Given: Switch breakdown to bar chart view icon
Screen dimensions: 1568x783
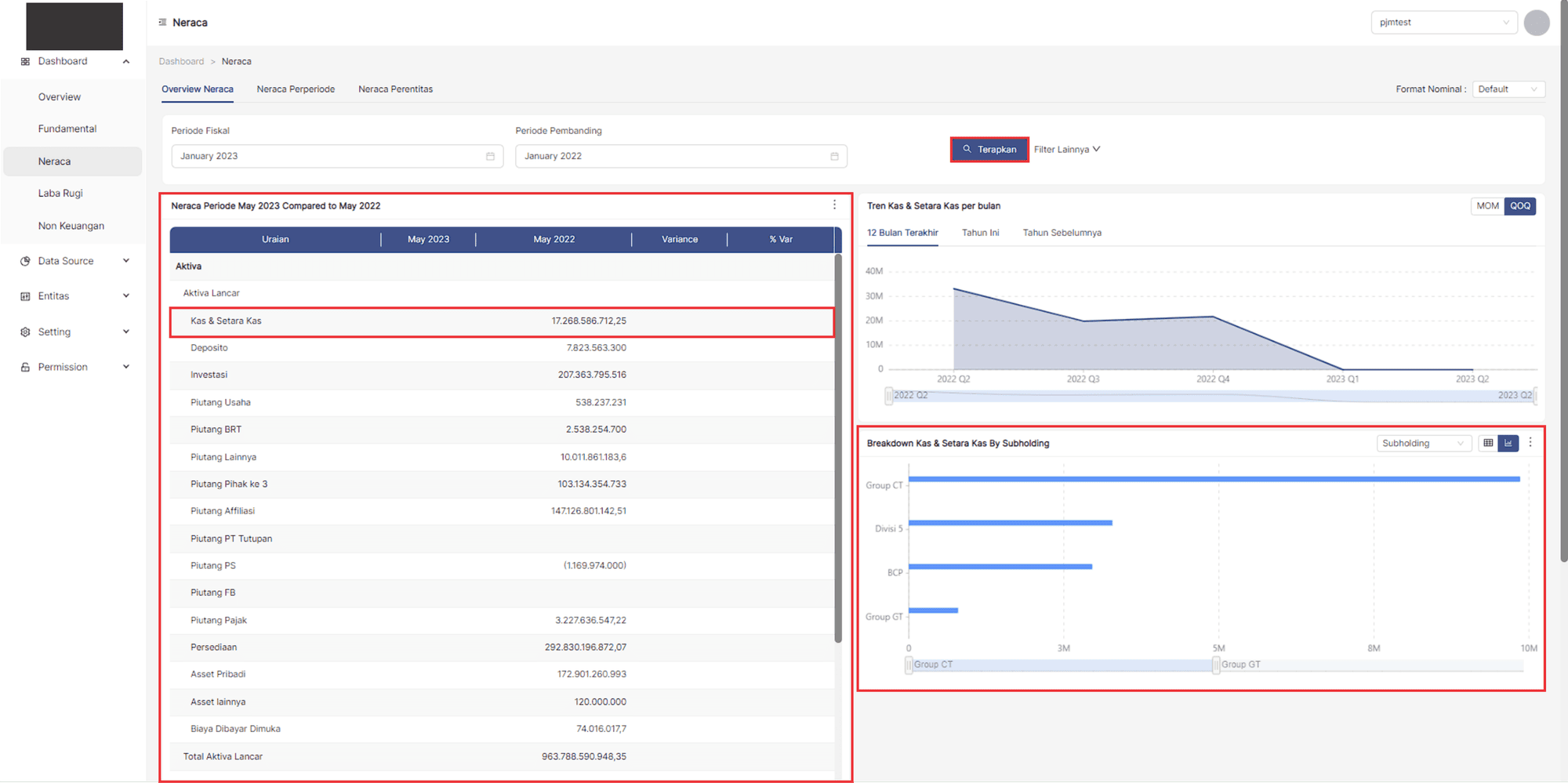Looking at the screenshot, I should click(1508, 444).
